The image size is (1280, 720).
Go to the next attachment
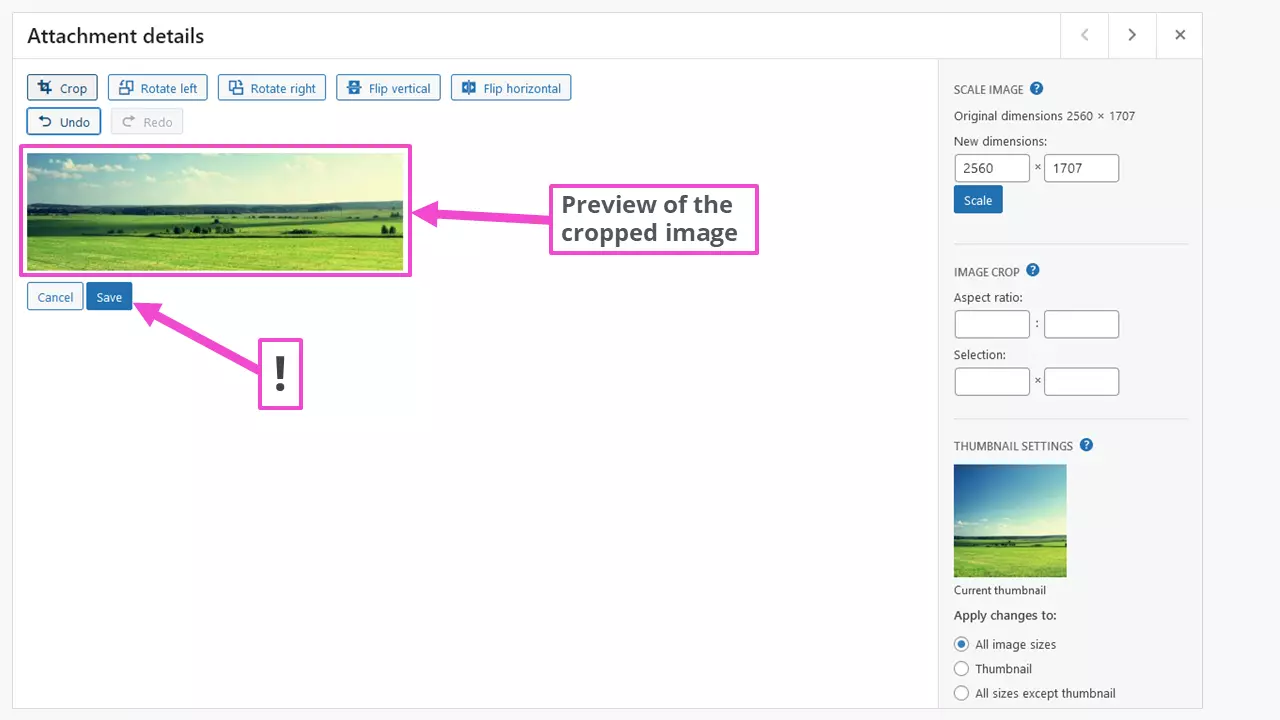pos(1132,34)
